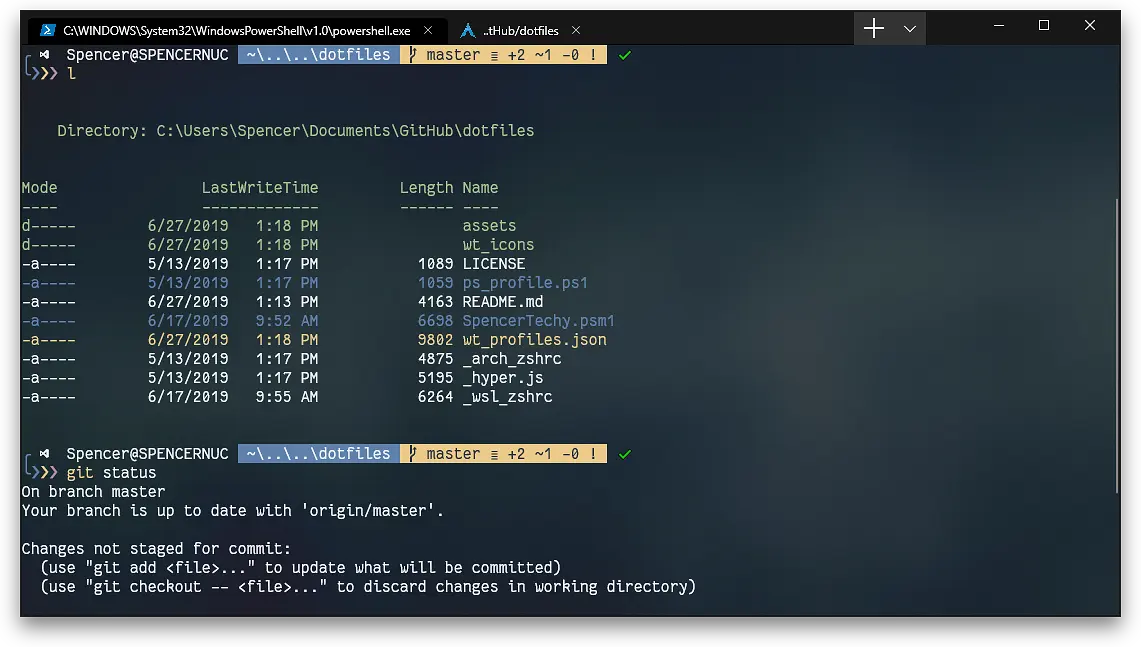Minimize the terminal window

[x=998, y=25]
